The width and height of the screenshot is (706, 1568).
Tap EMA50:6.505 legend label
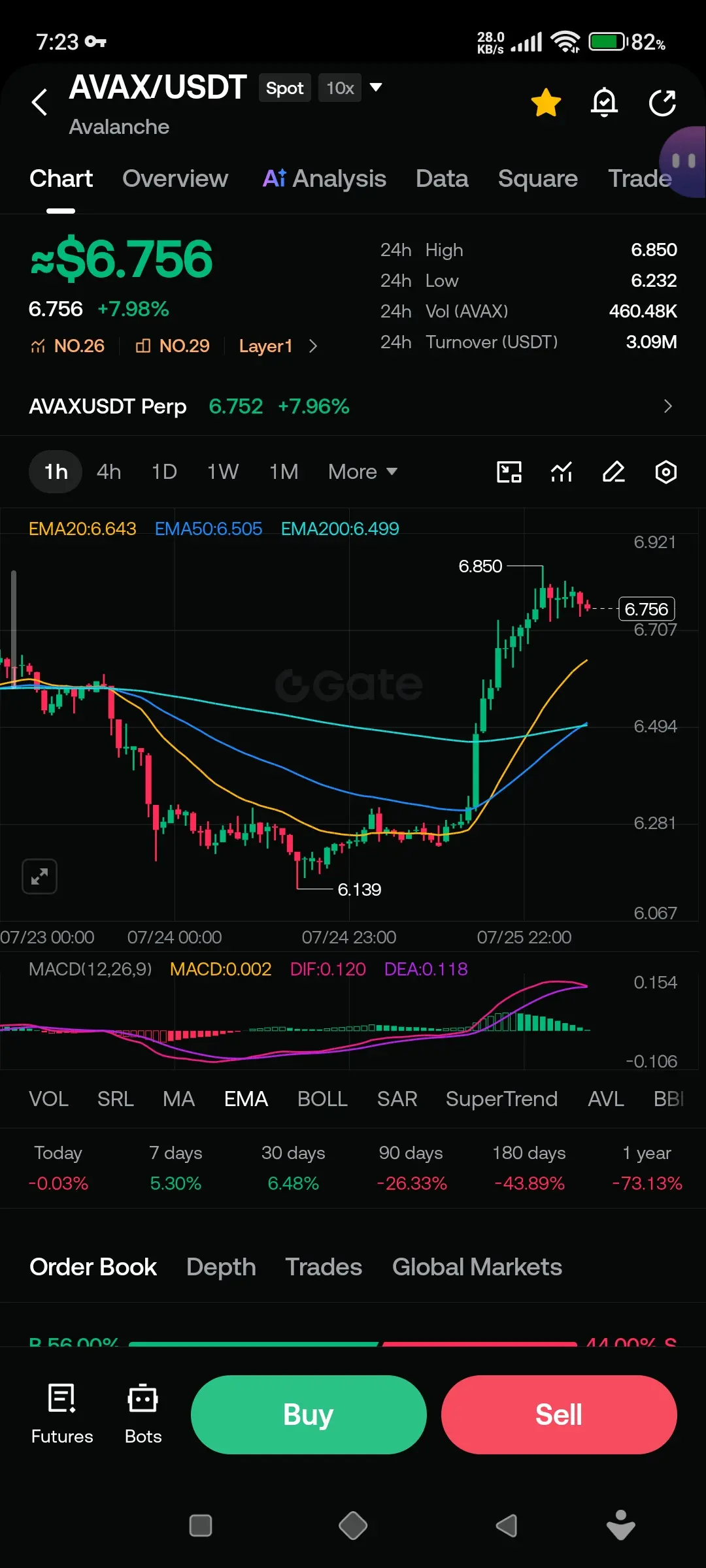click(x=209, y=529)
